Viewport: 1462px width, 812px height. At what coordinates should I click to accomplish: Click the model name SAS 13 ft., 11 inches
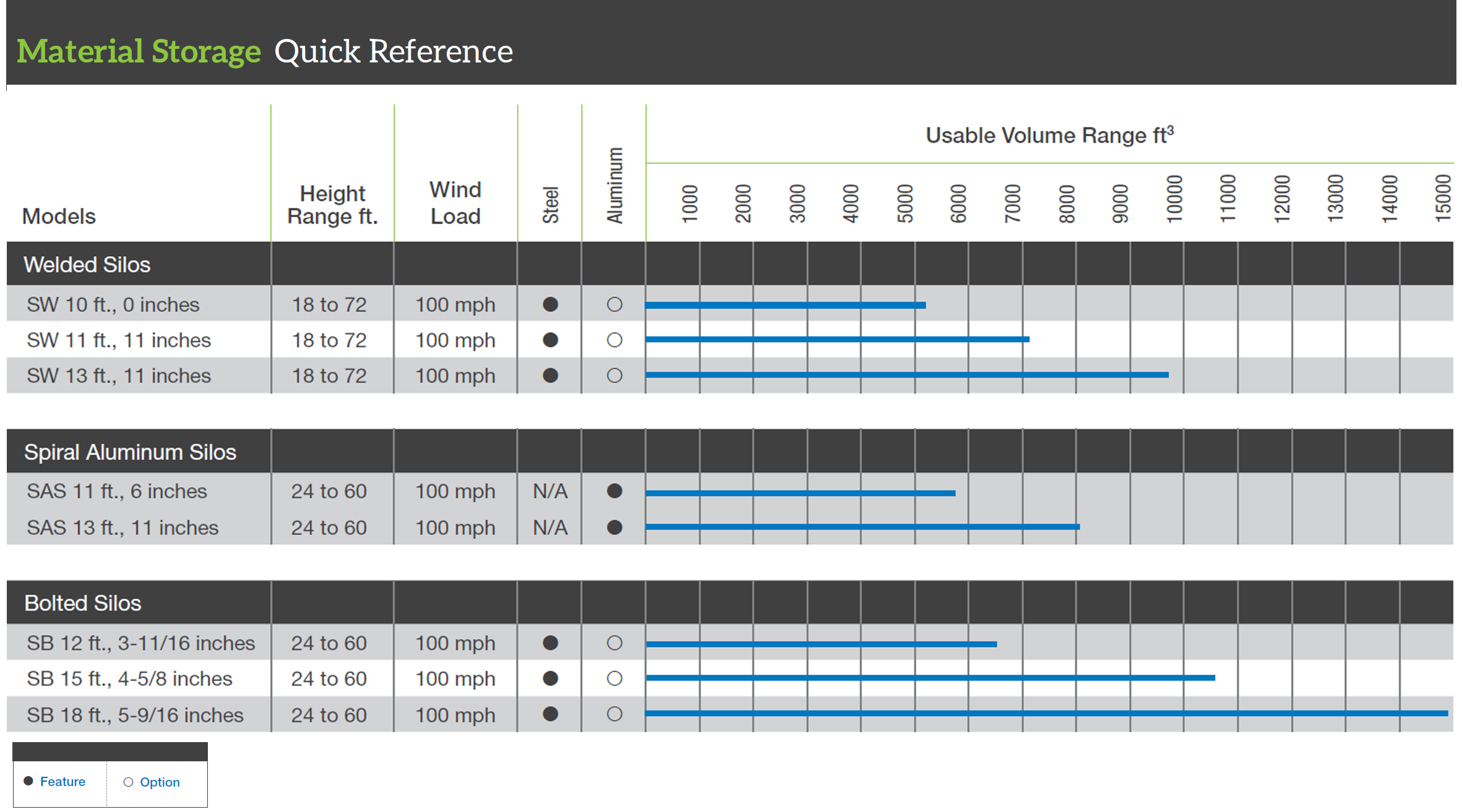click(x=123, y=528)
